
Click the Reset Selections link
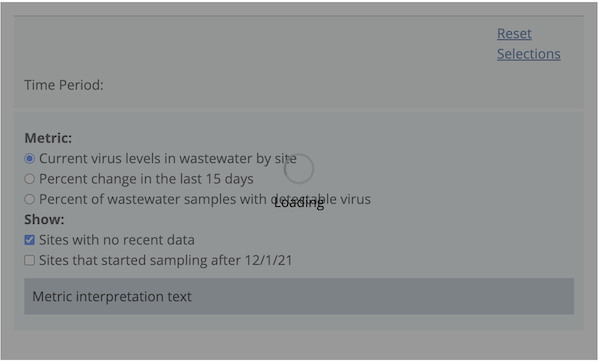528,44
